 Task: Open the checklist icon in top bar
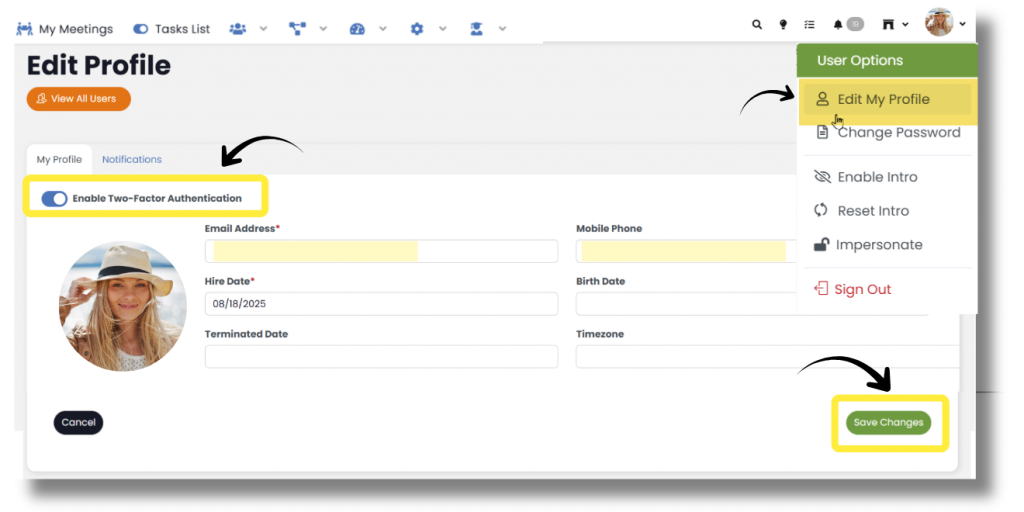point(810,25)
